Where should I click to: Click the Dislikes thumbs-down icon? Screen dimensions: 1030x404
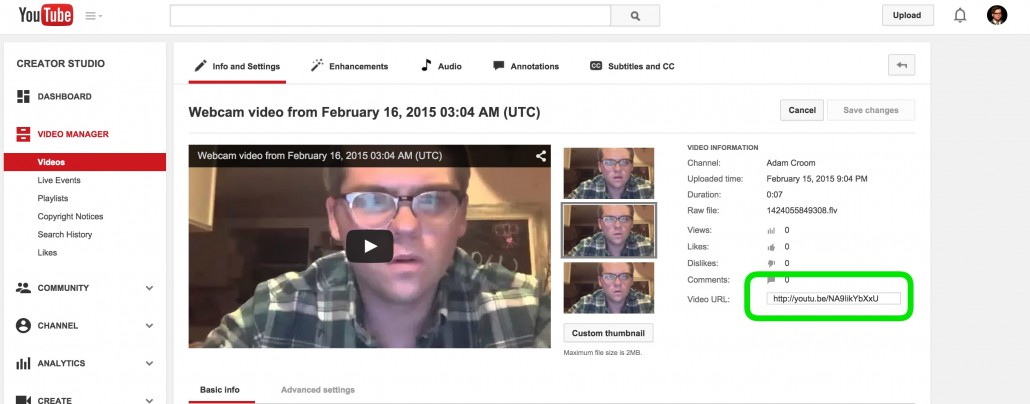tap(771, 263)
